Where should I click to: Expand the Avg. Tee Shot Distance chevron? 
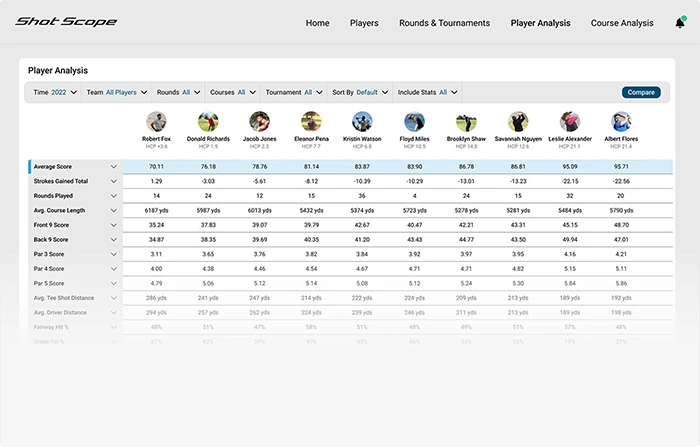pyautogui.click(x=113, y=298)
